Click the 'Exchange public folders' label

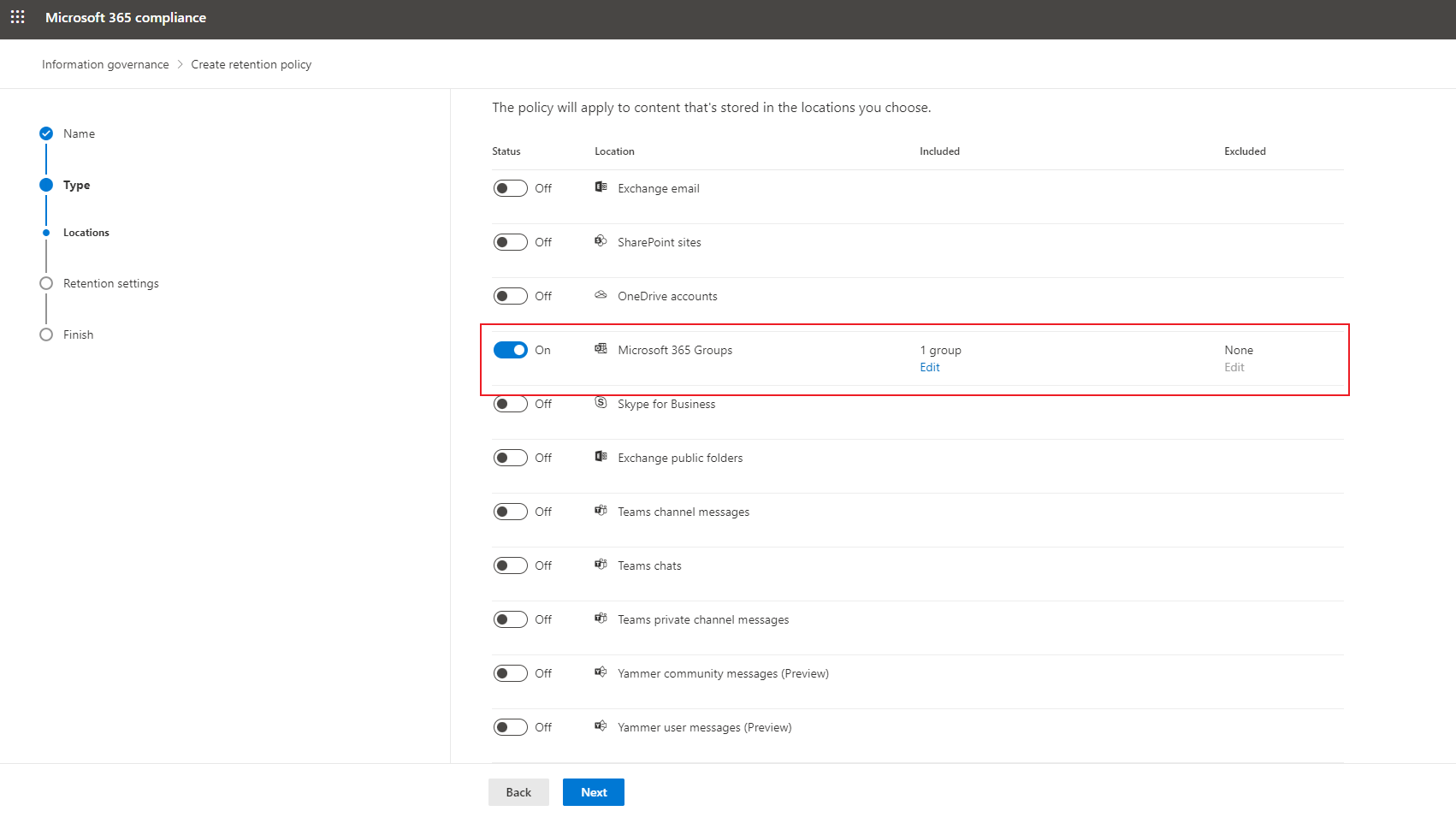[x=680, y=458]
